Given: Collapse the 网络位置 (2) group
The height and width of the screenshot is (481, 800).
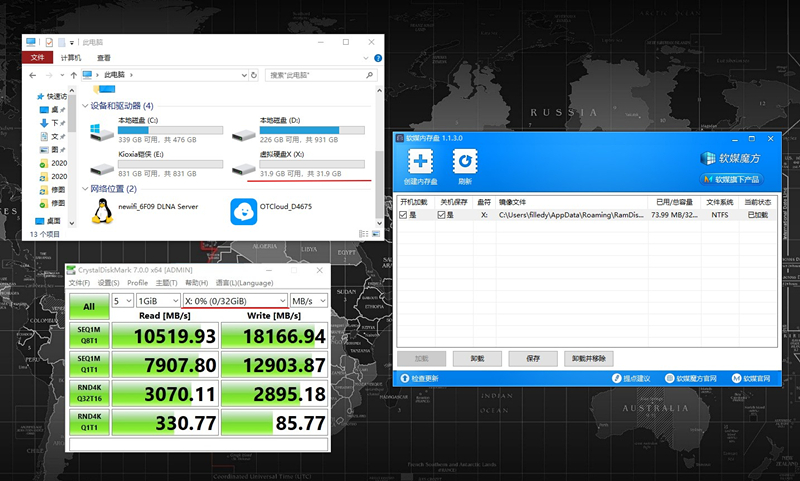Looking at the screenshot, I should point(85,189).
